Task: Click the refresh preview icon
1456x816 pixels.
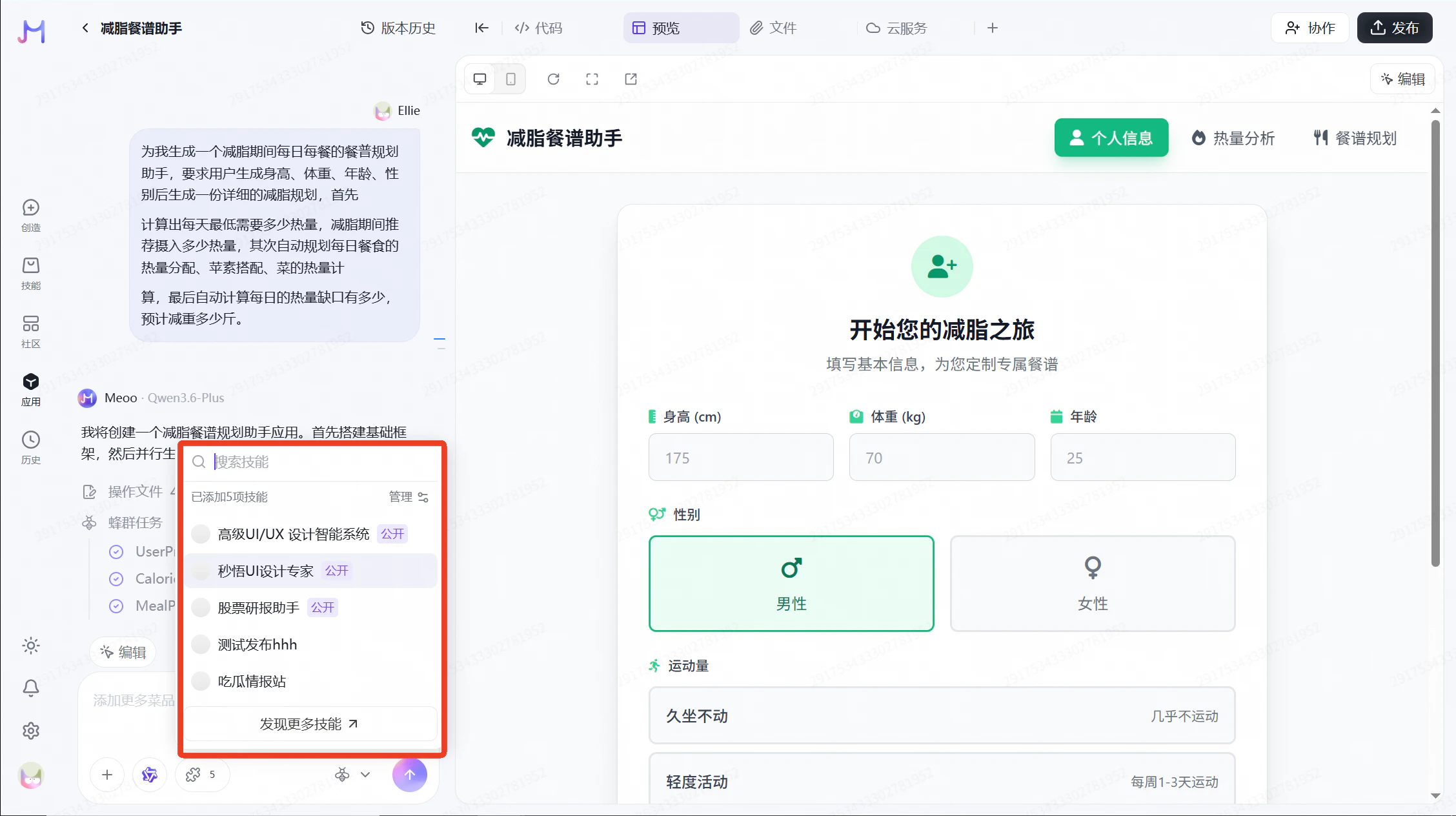Action: pos(553,79)
